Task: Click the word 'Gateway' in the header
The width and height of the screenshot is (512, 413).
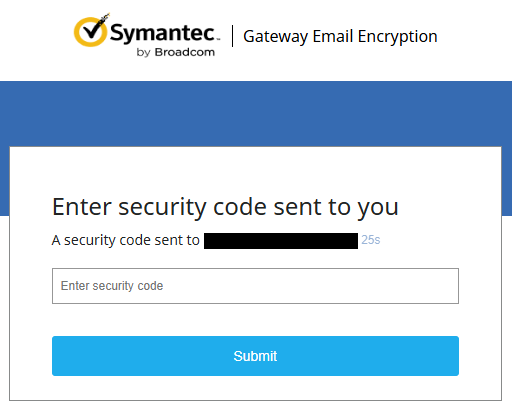Action: click(275, 37)
